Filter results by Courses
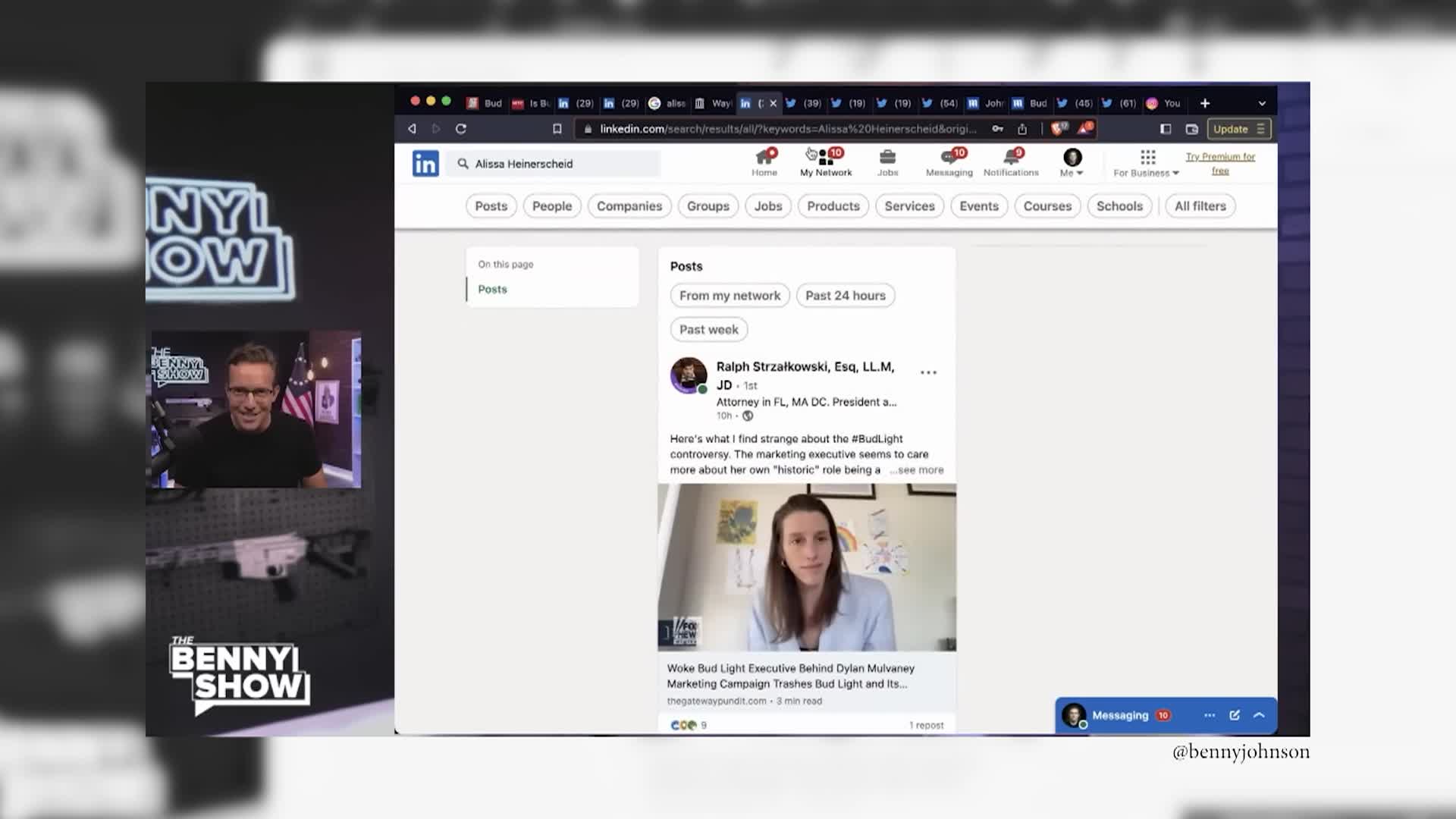The height and width of the screenshot is (819, 1456). click(1047, 206)
